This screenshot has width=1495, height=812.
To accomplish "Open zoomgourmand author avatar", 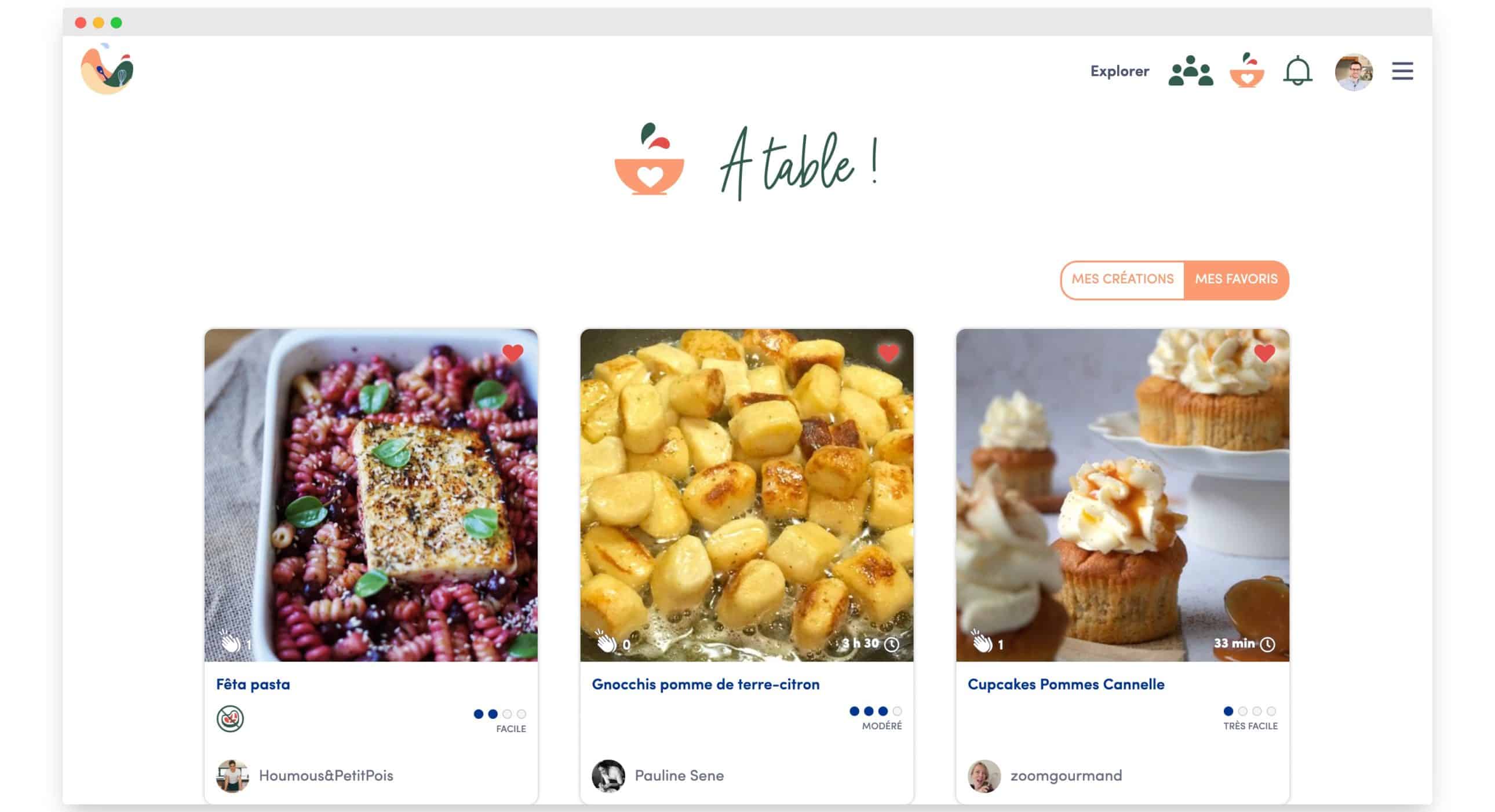I will pos(984,776).
